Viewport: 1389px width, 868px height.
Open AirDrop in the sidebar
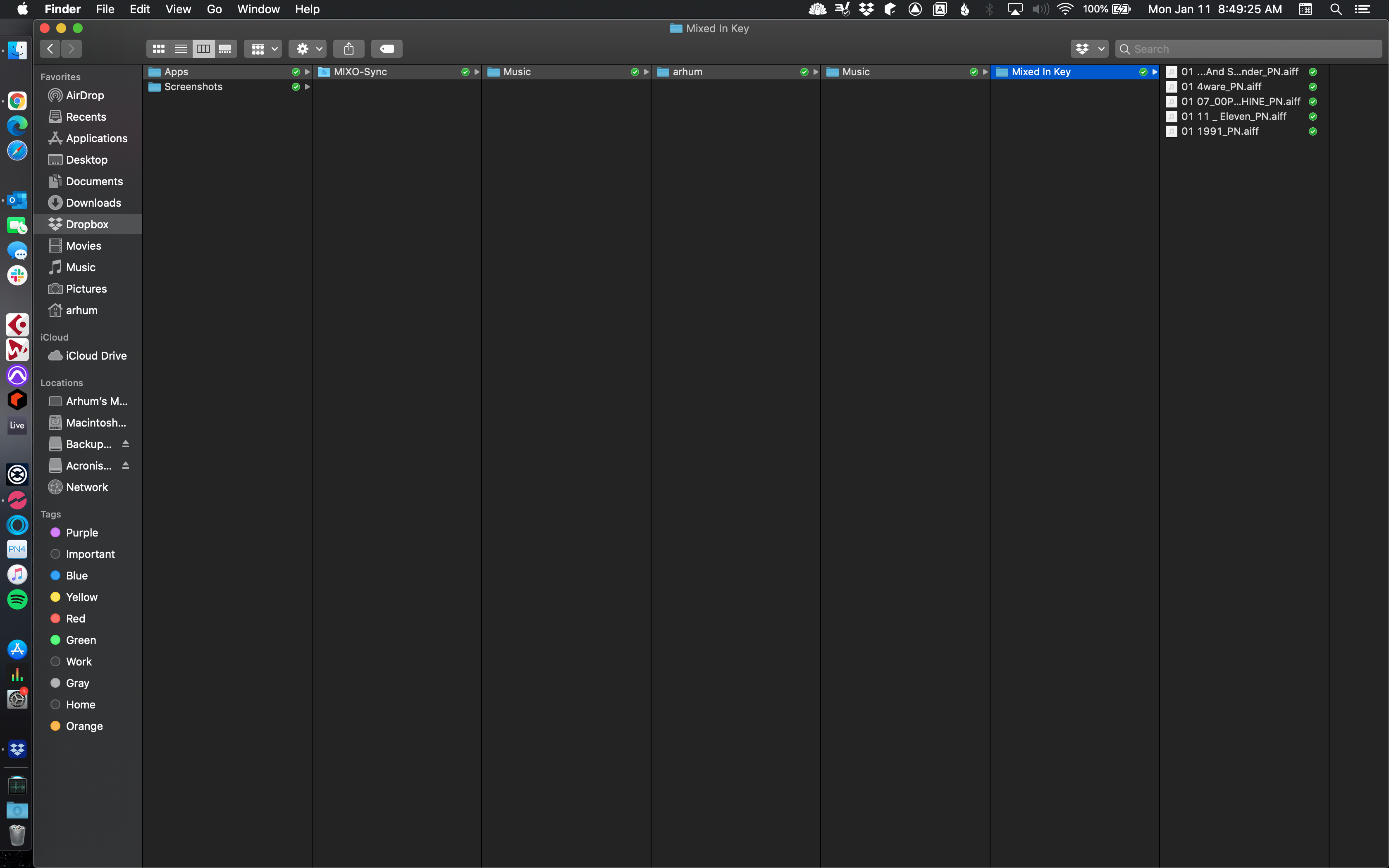[x=84, y=95]
